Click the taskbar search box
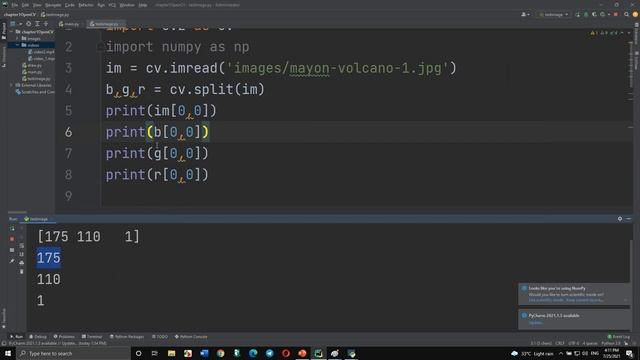The image size is (640, 360). pyautogui.click(x=73, y=353)
